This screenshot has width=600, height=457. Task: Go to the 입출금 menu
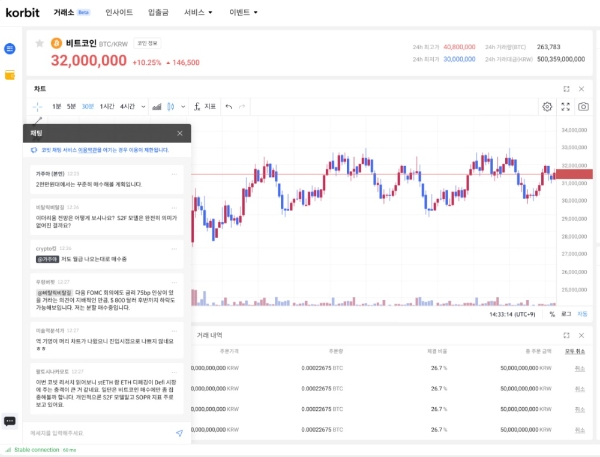click(158, 12)
